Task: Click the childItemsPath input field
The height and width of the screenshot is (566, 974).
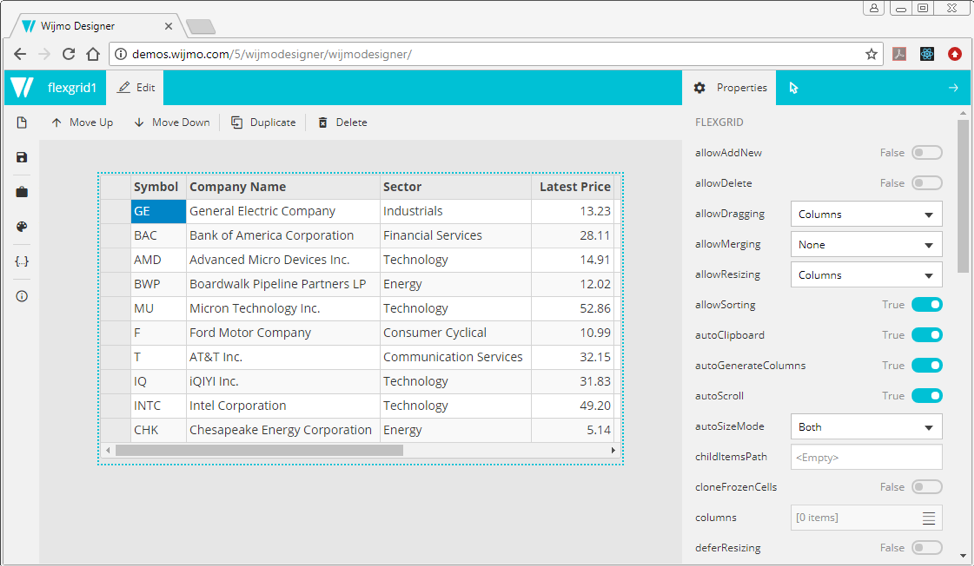Action: point(866,457)
